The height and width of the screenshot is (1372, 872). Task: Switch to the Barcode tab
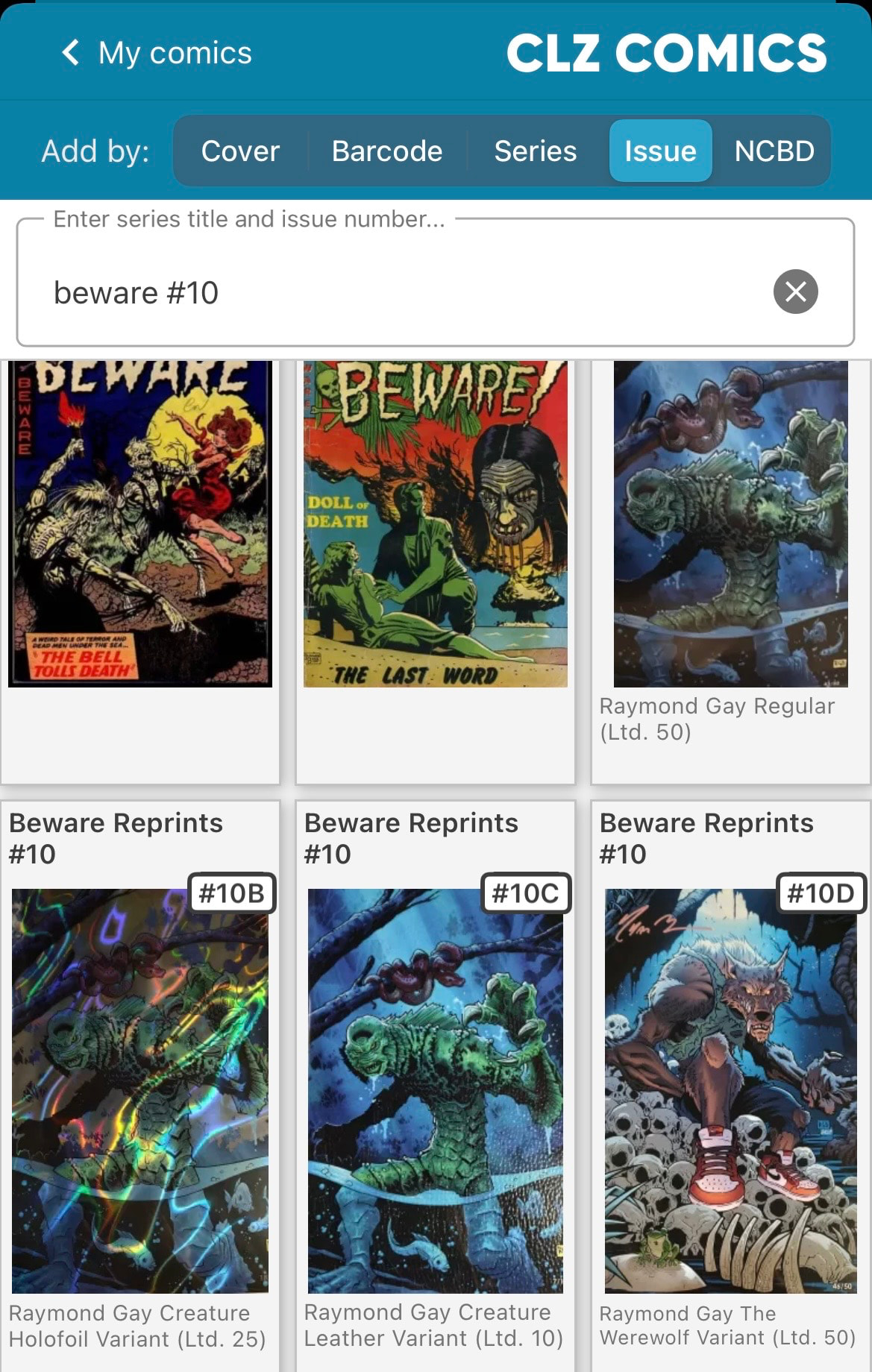[387, 151]
